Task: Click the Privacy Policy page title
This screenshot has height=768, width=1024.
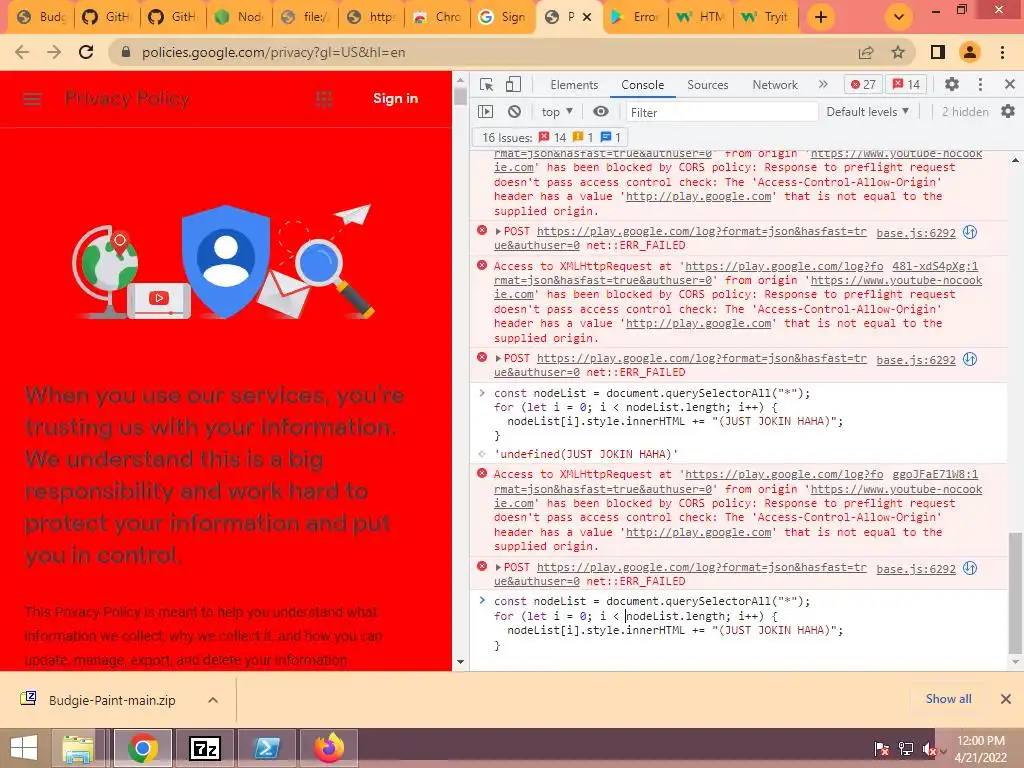Action: point(127,99)
